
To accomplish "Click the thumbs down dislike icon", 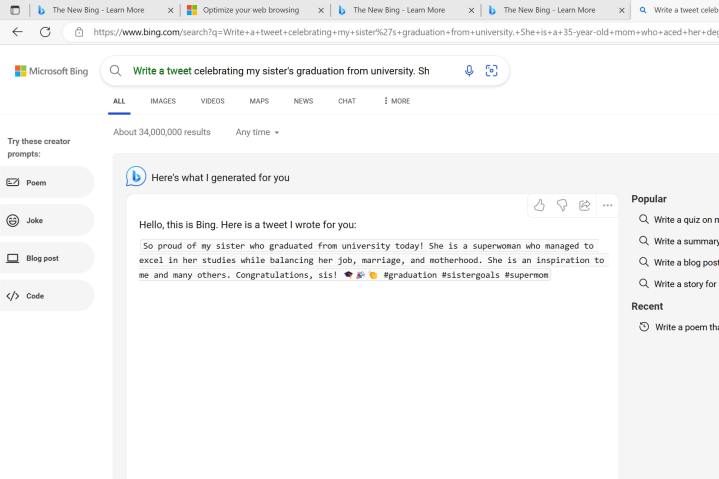I will 562,205.
